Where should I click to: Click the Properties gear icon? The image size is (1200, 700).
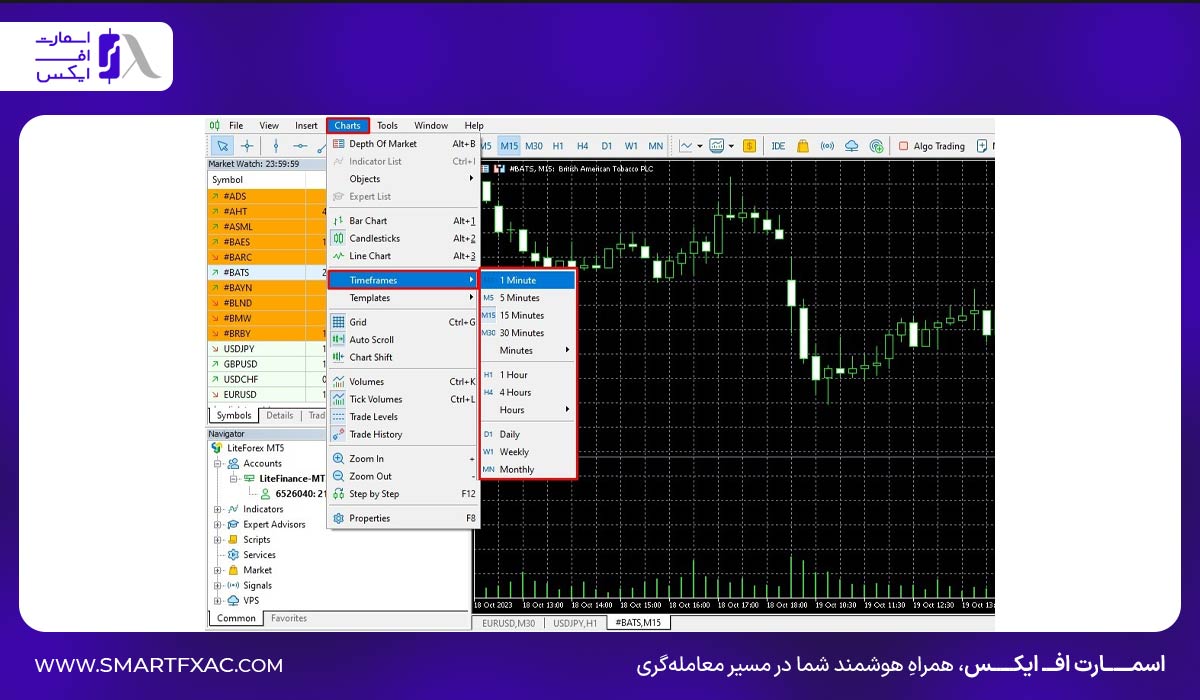point(338,518)
